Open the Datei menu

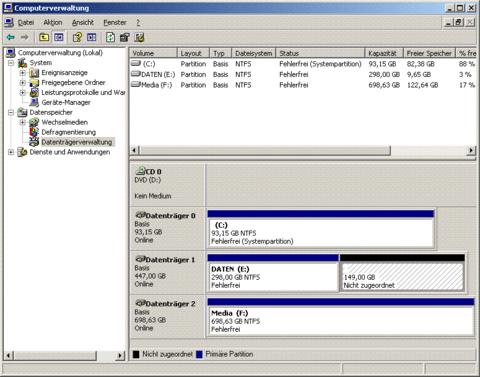tap(26, 22)
